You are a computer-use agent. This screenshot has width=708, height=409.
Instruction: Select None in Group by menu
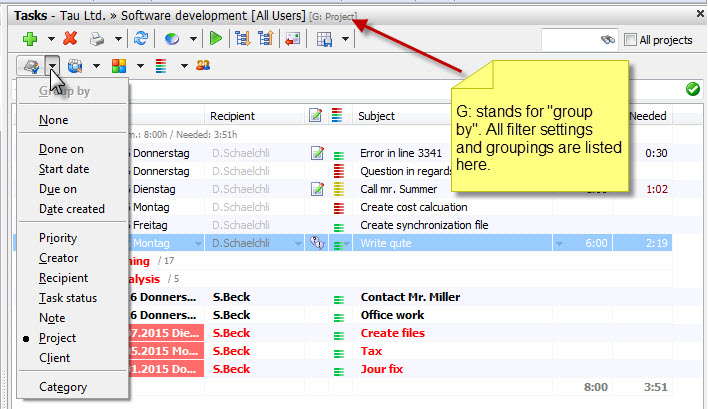click(54, 119)
